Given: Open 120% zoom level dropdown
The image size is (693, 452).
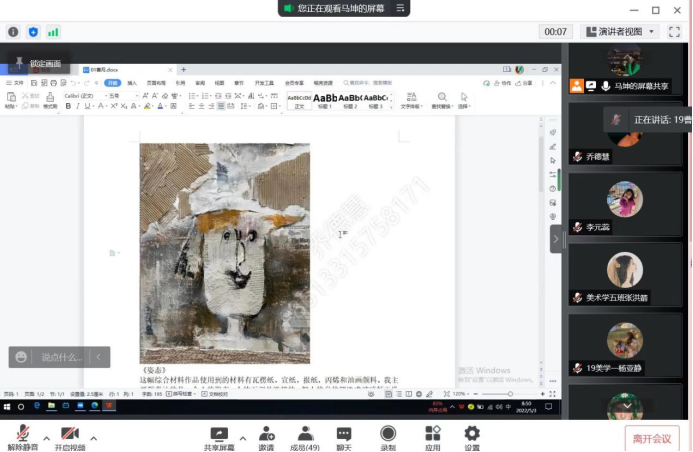Looking at the screenshot, I should (x=460, y=394).
